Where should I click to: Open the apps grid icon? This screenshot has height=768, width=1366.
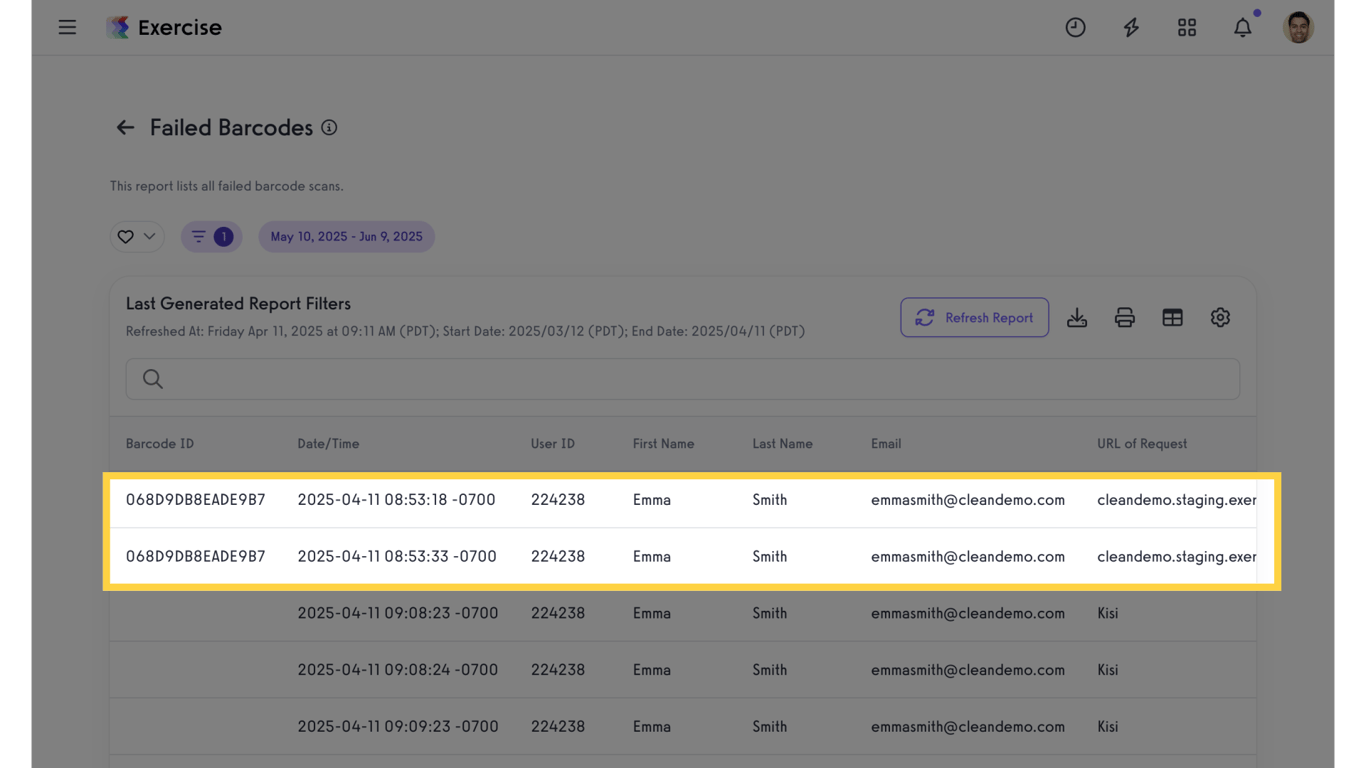(1187, 28)
